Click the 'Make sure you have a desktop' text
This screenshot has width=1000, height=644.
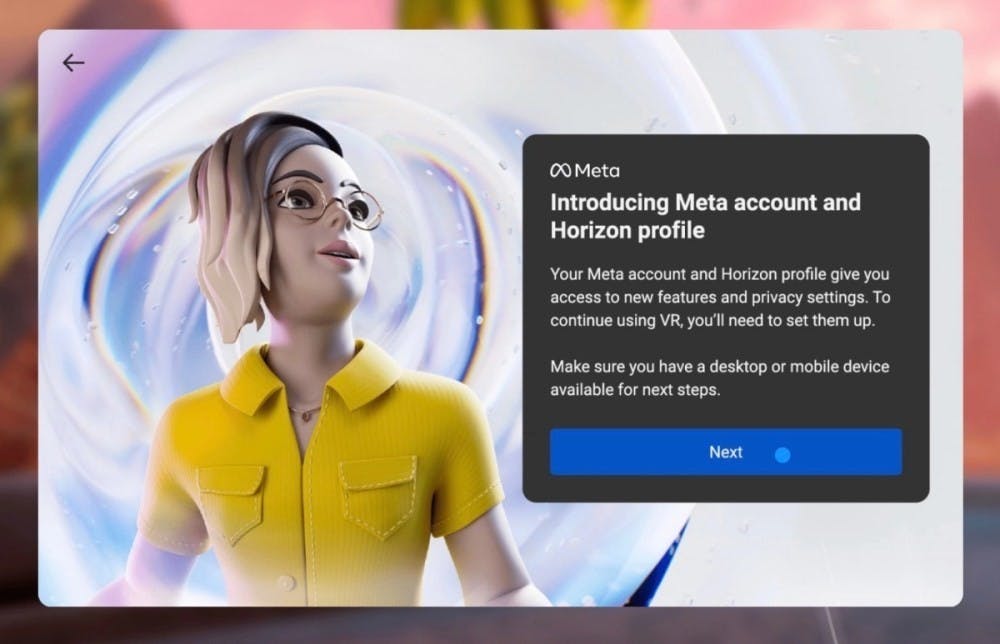719,378
